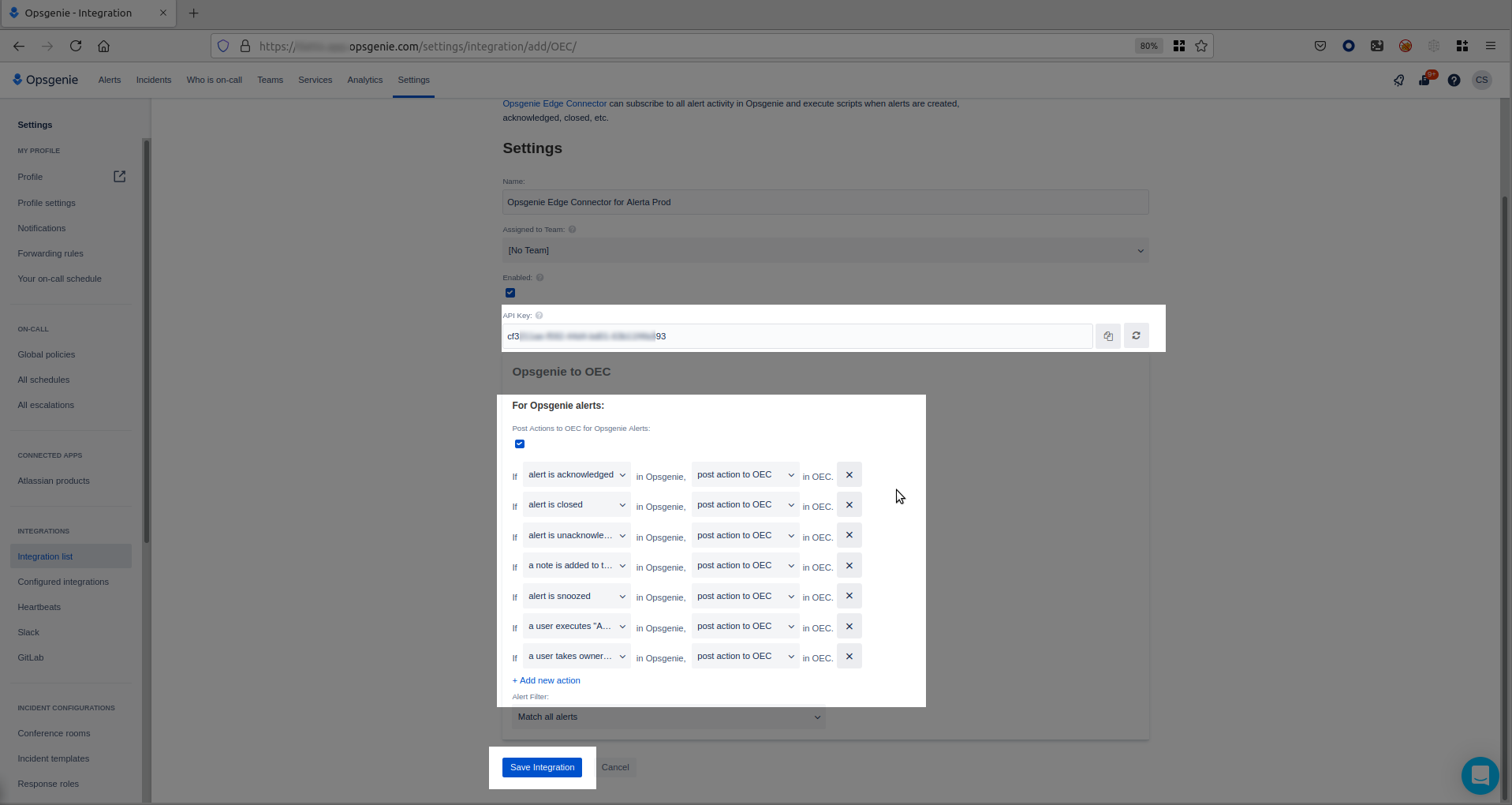The width and height of the screenshot is (1512, 805).
Task: Close the Opsgenie - Integration tab
Action: [x=163, y=13]
